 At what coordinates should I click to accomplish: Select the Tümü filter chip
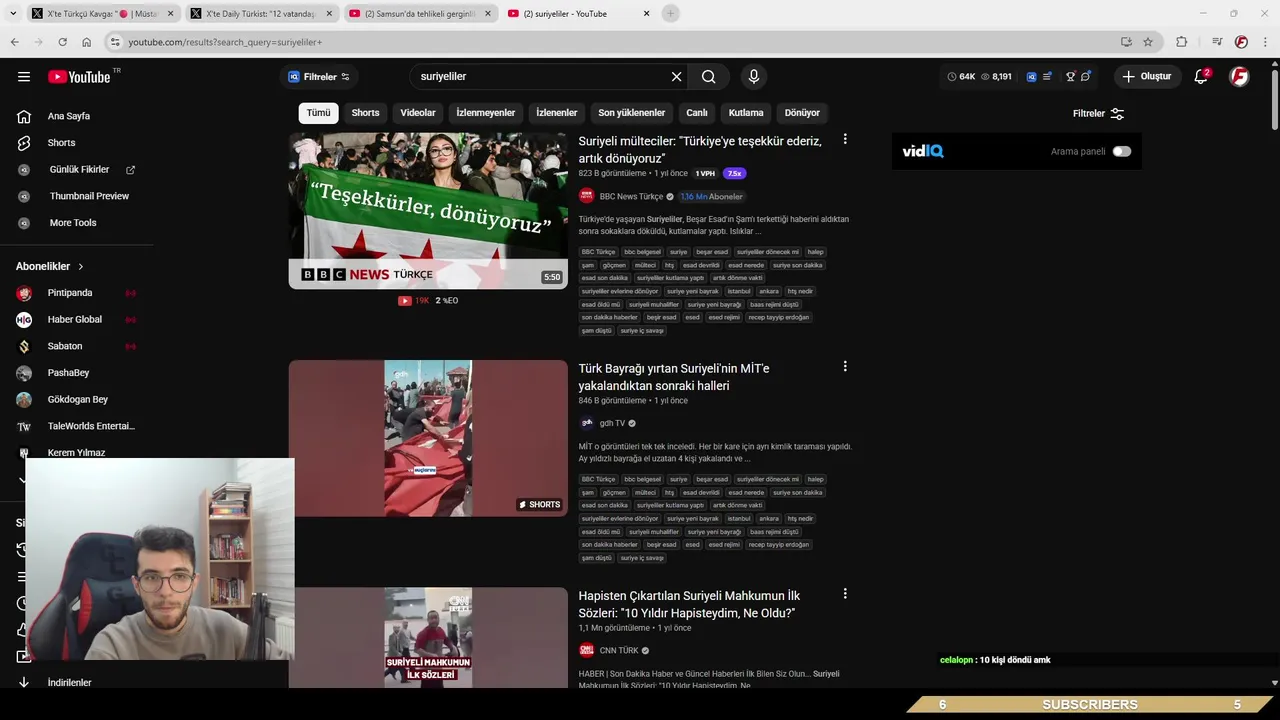(318, 113)
